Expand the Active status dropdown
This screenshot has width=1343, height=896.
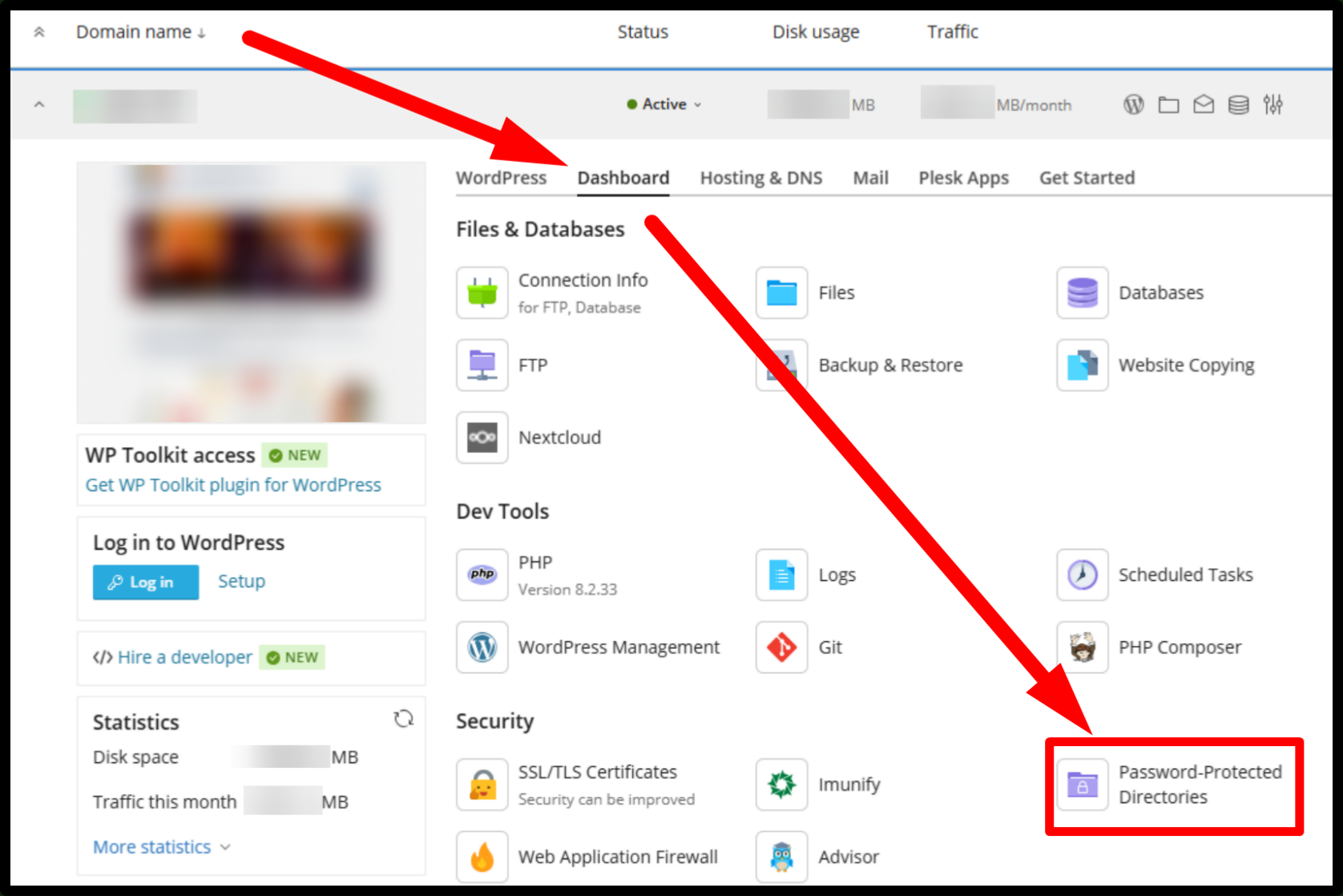pos(664,104)
